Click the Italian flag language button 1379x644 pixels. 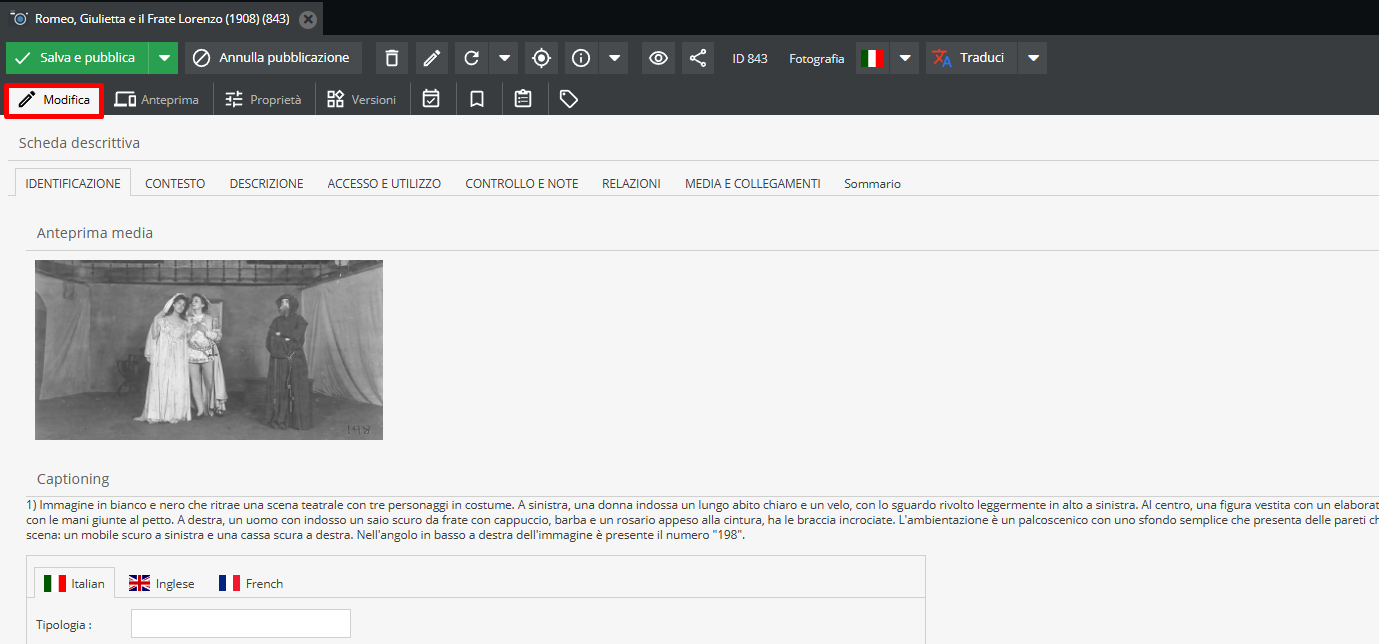click(x=873, y=58)
